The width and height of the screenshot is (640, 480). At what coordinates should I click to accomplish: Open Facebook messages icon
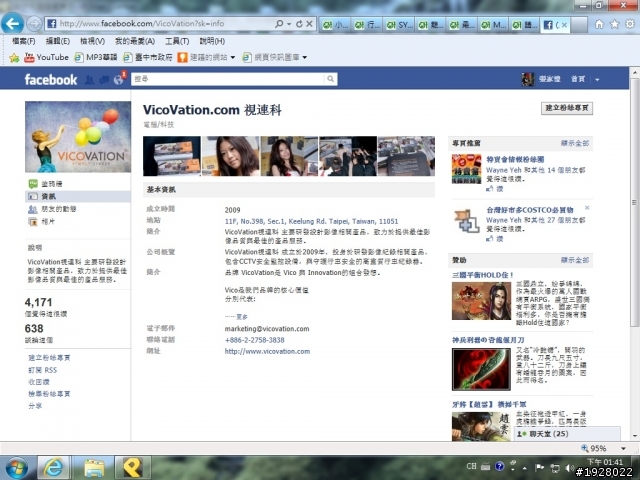[104, 80]
